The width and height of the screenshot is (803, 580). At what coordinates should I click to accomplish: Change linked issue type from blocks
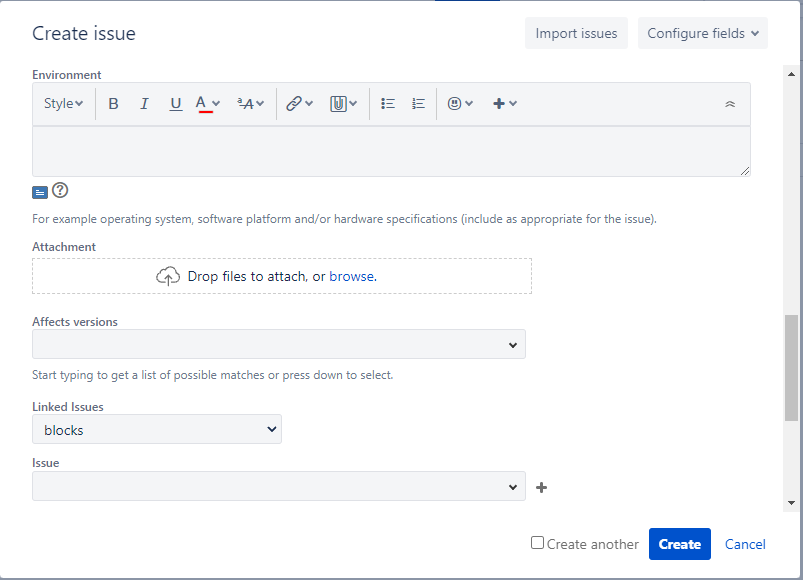point(156,429)
